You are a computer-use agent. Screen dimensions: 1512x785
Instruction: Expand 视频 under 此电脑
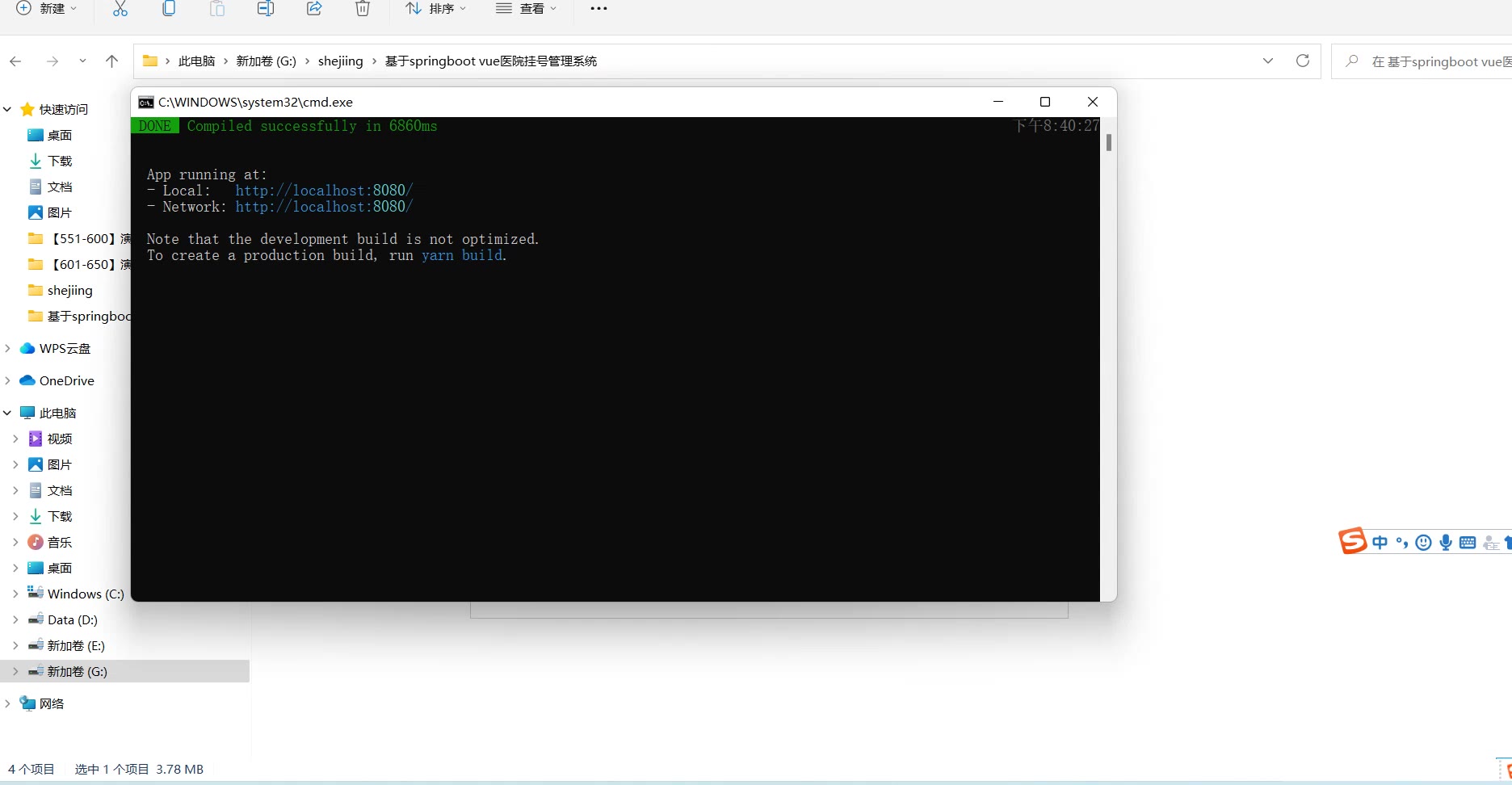15,439
